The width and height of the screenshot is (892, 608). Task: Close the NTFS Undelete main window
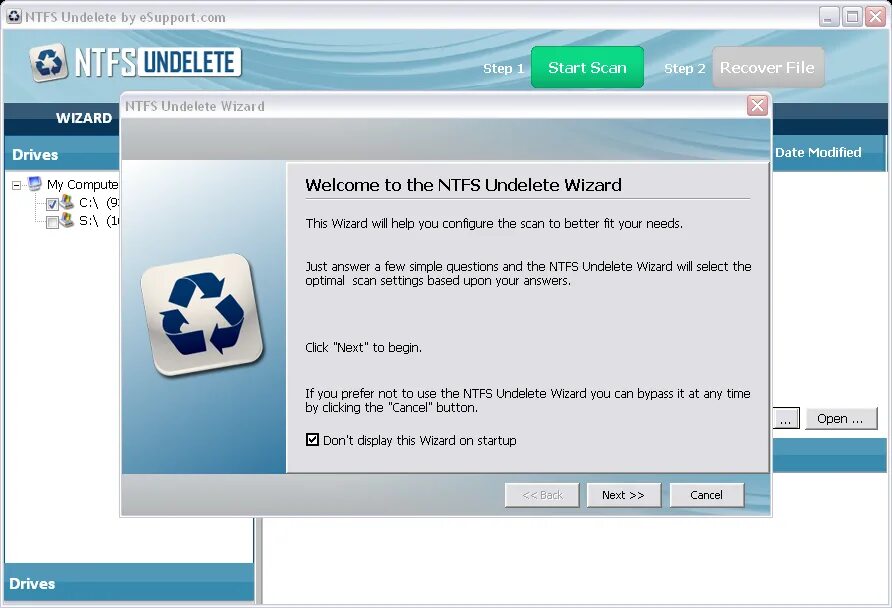pos(875,17)
